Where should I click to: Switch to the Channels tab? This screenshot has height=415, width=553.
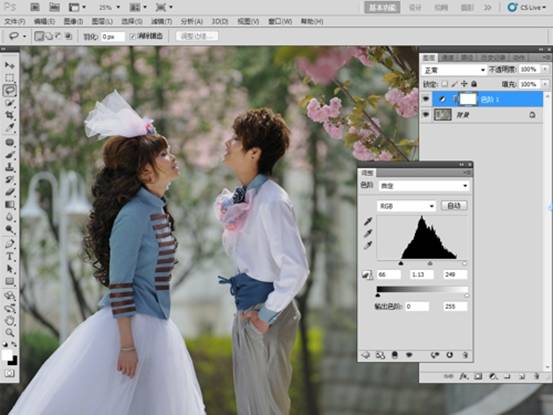point(448,57)
